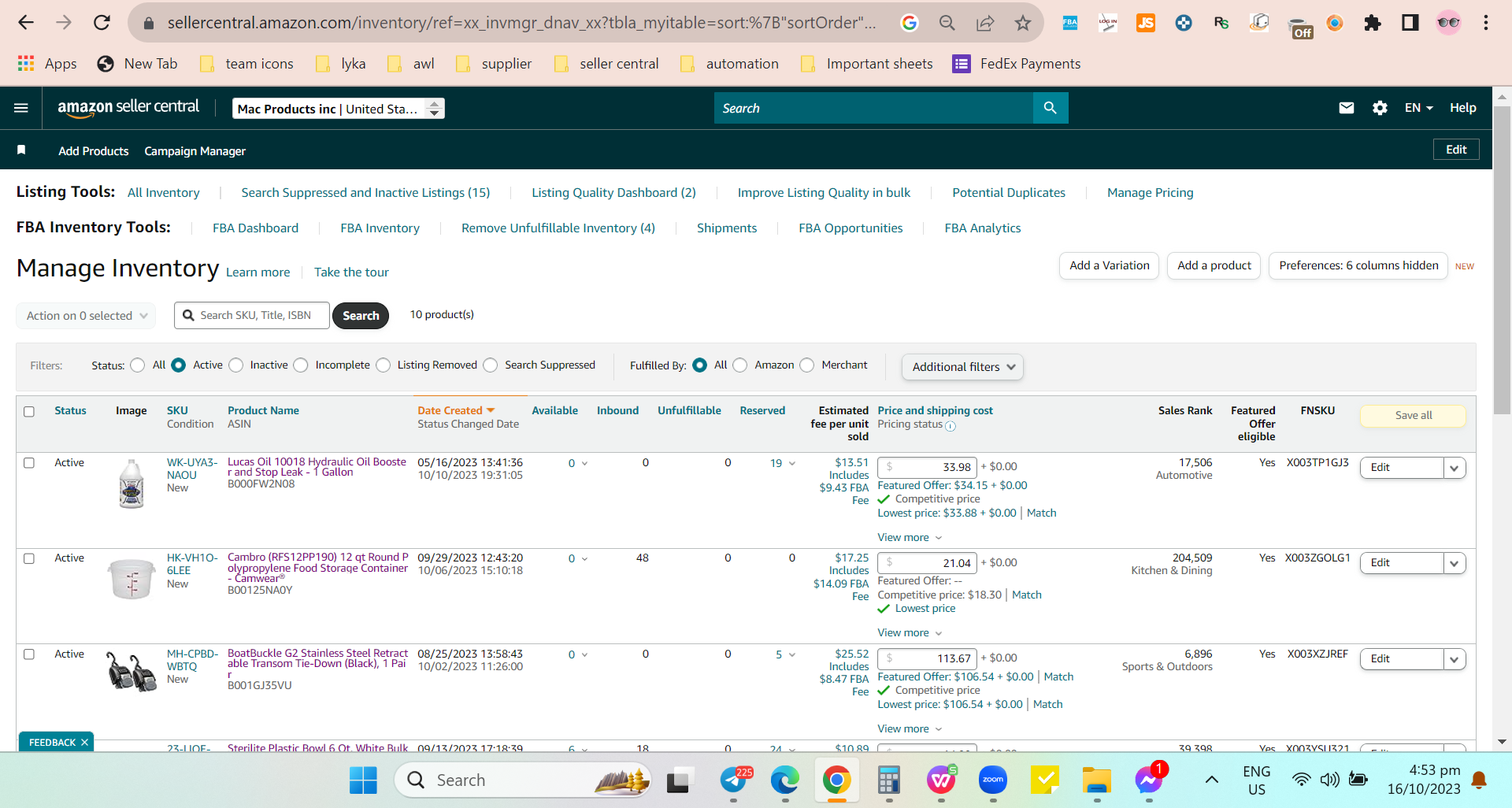Open Microsoft Edge from the taskbar
1512x808 pixels.
pyautogui.click(x=784, y=780)
